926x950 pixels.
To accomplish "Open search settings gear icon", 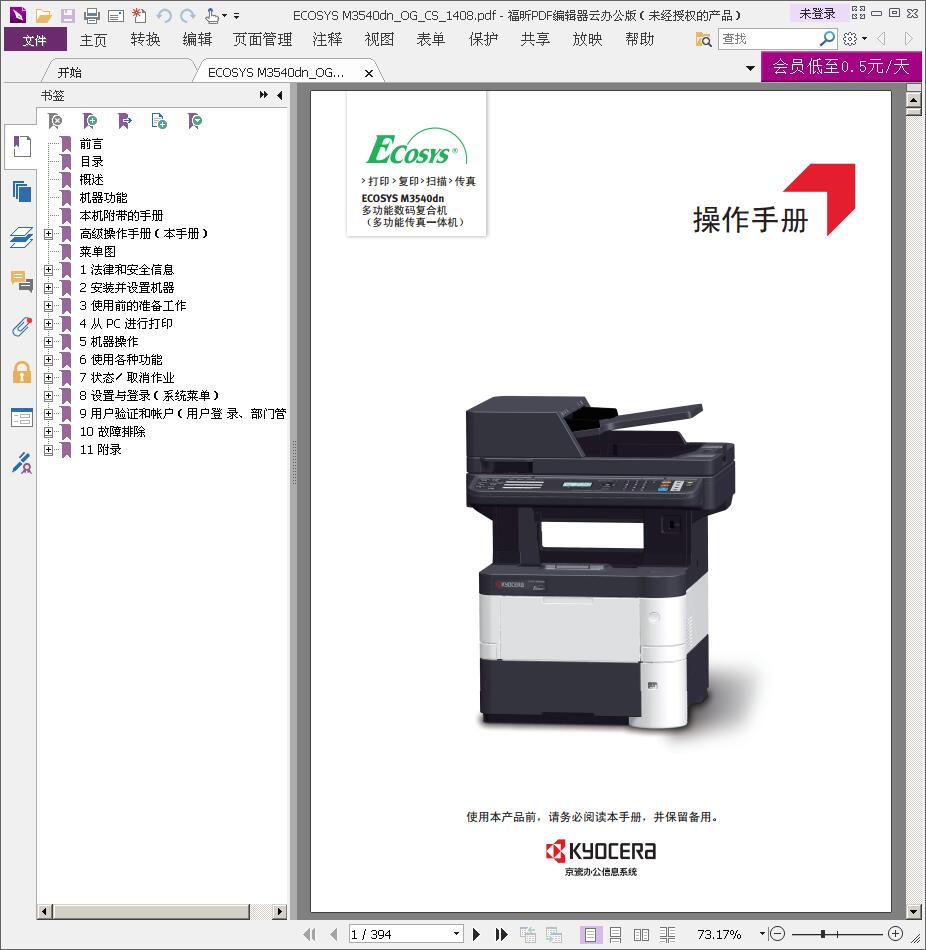I will coord(850,39).
